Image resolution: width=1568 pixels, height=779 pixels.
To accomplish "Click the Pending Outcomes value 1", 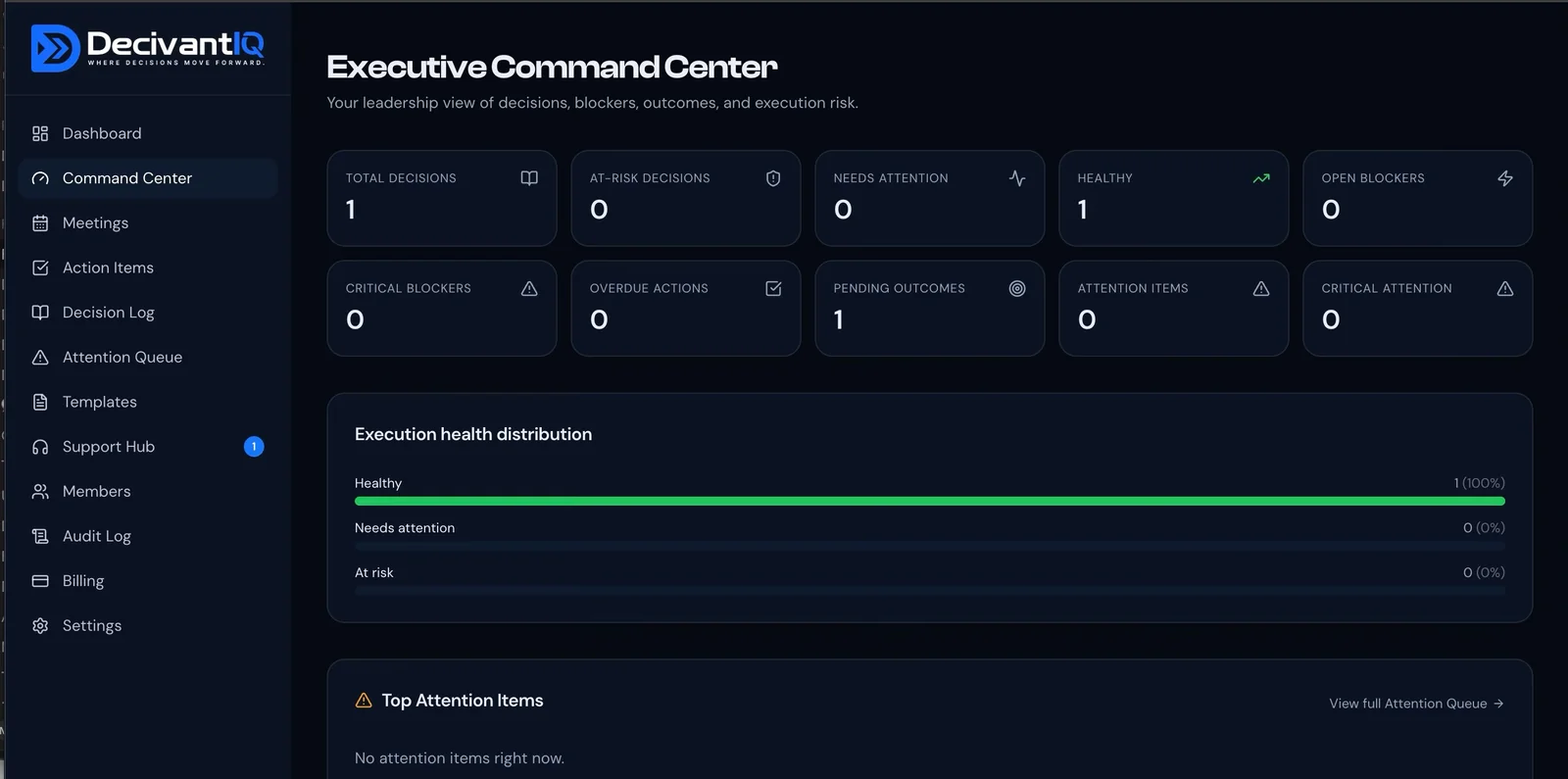I will click(839, 319).
